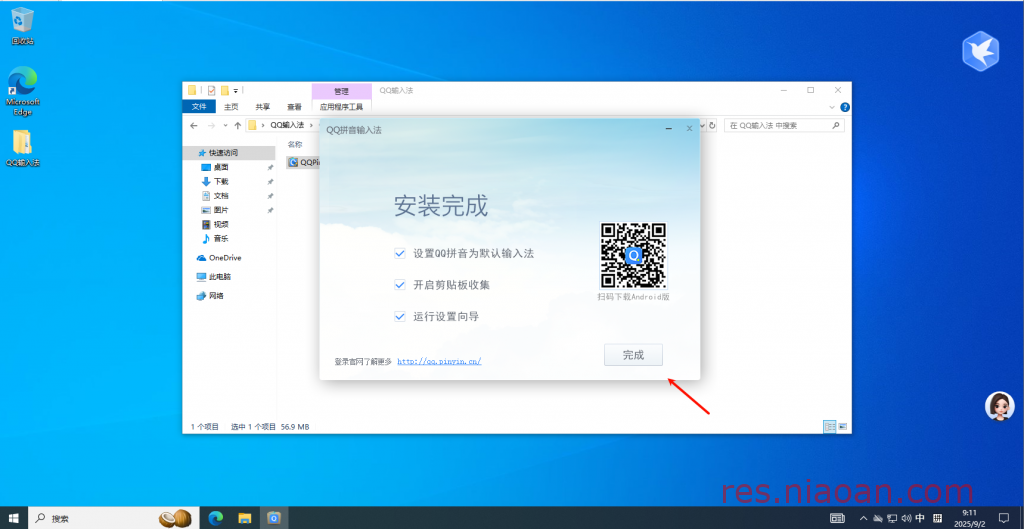Screen dimensions: 1024x529
Task: Select the Microsoft Edge desktop shortcut
Action: (x=22, y=91)
